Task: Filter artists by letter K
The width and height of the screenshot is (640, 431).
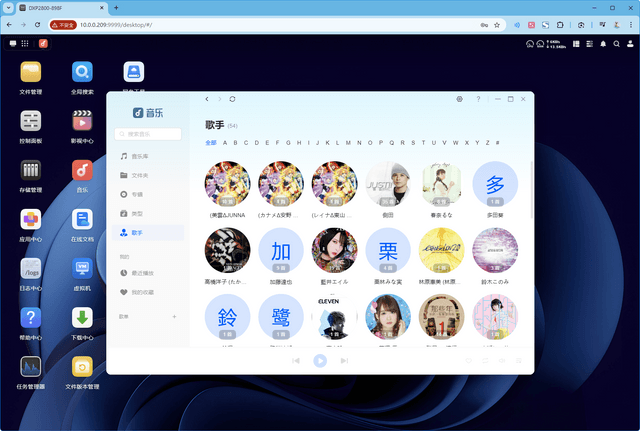Action: click(x=327, y=143)
